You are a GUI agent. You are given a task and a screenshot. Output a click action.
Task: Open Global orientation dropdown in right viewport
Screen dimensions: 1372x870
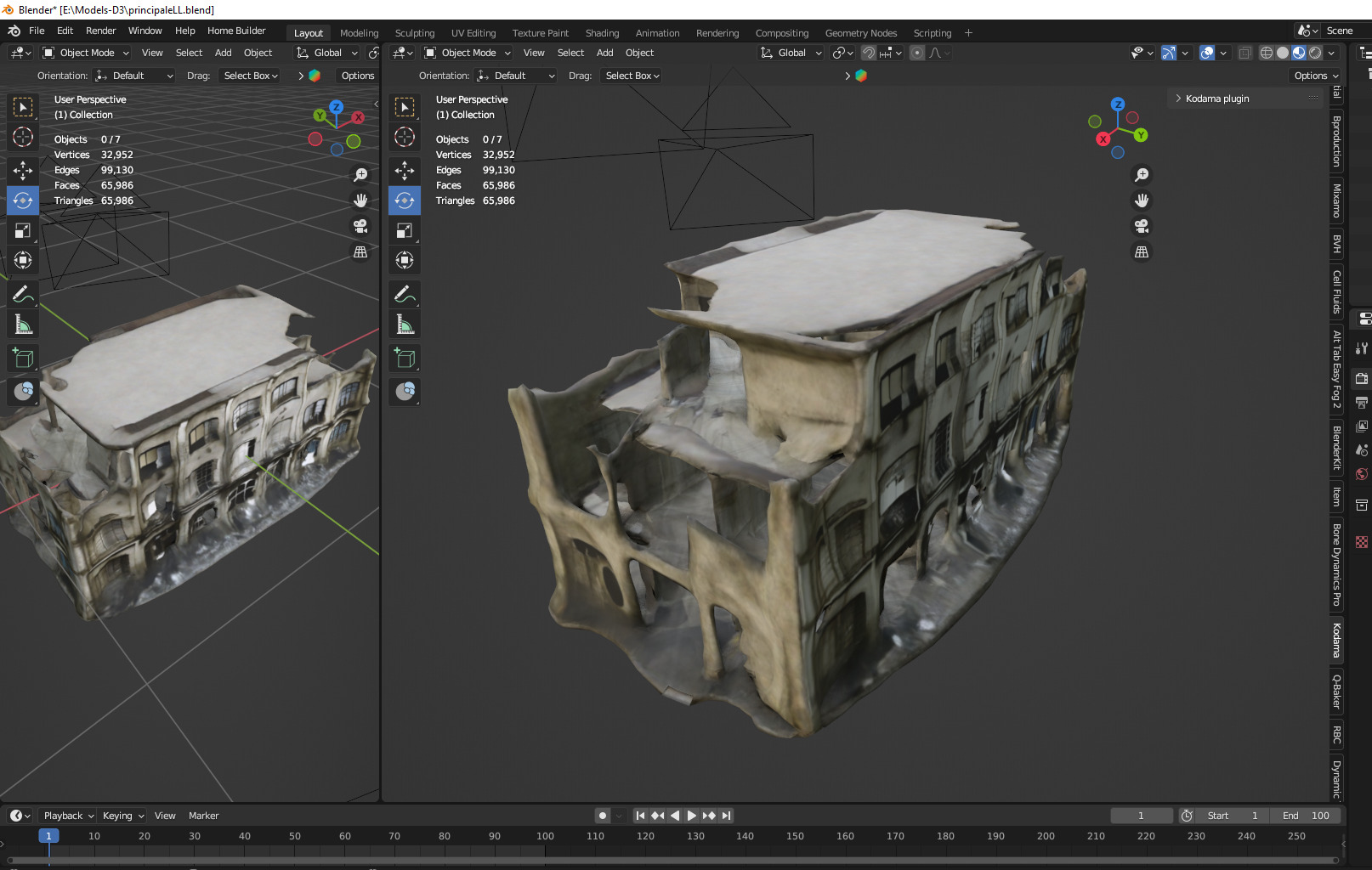(x=791, y=53)
